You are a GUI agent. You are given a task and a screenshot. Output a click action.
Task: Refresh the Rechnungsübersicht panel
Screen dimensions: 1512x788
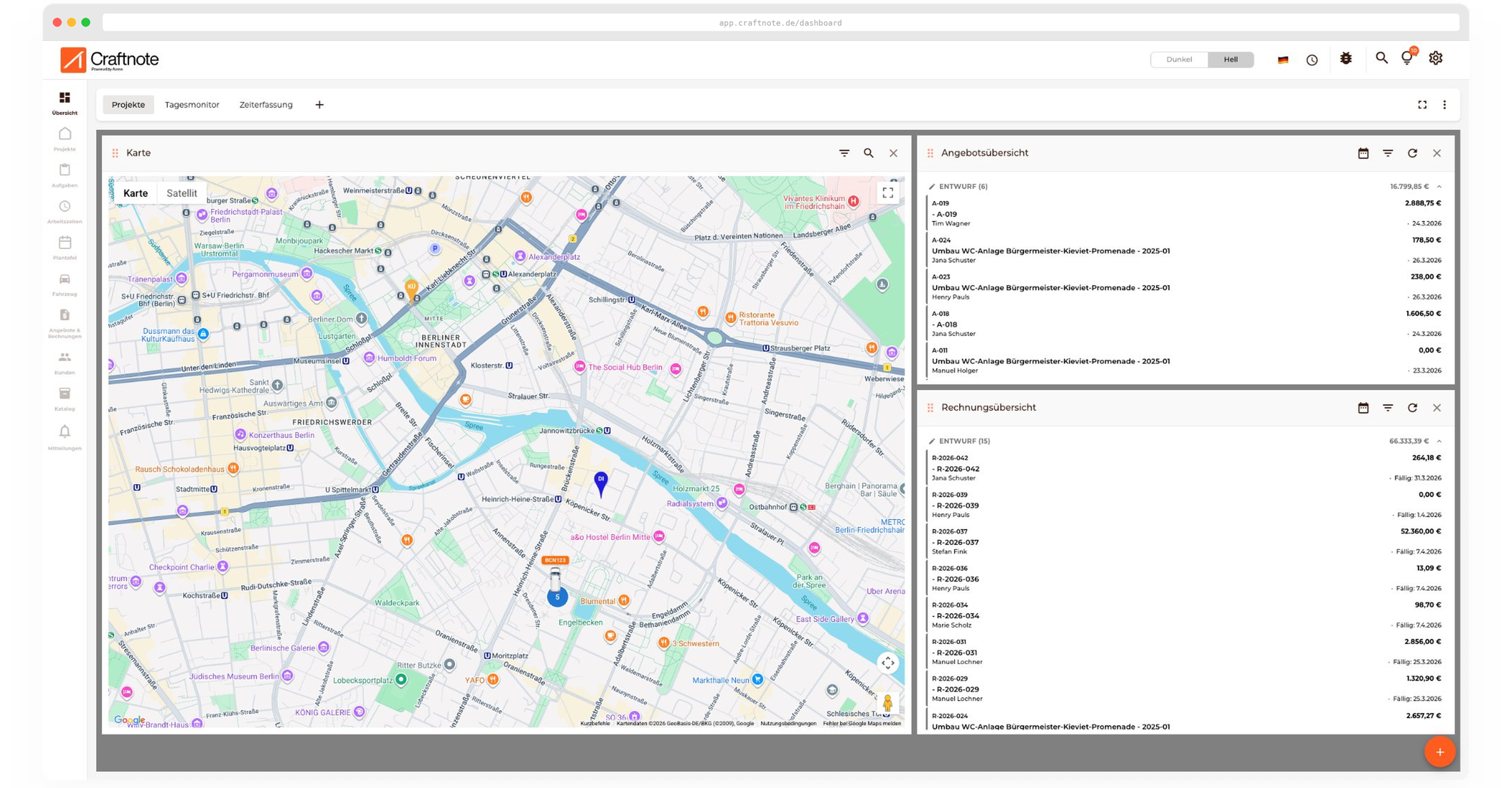point(1414,407)
